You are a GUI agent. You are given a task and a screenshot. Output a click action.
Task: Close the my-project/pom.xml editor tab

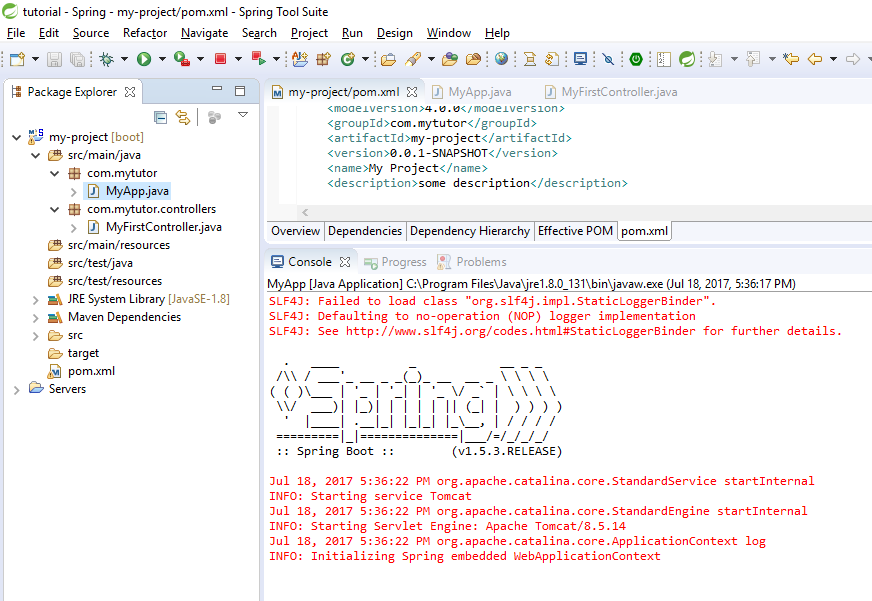(x=412, y=92)
